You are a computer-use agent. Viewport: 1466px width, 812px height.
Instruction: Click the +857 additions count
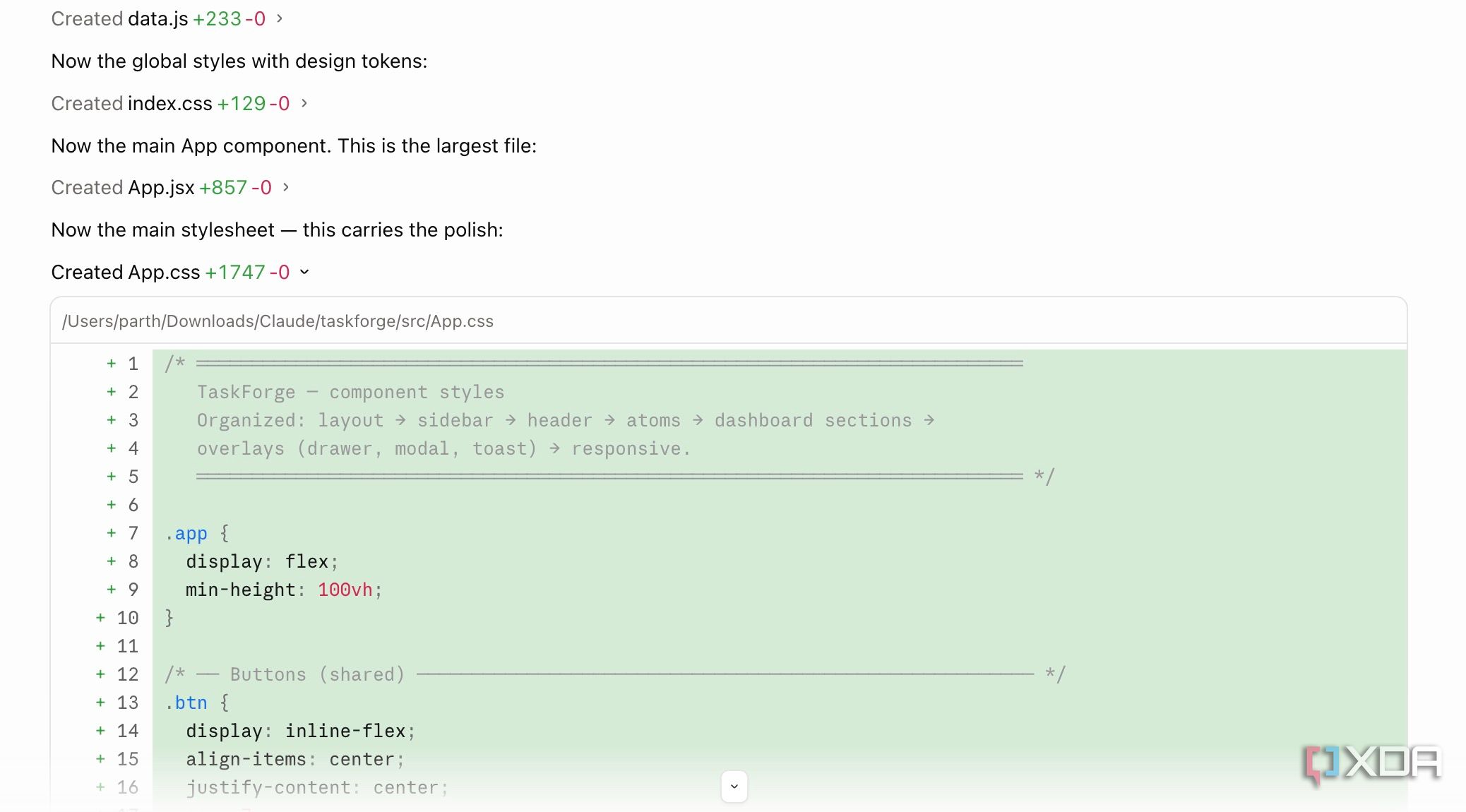click(223, 188)
